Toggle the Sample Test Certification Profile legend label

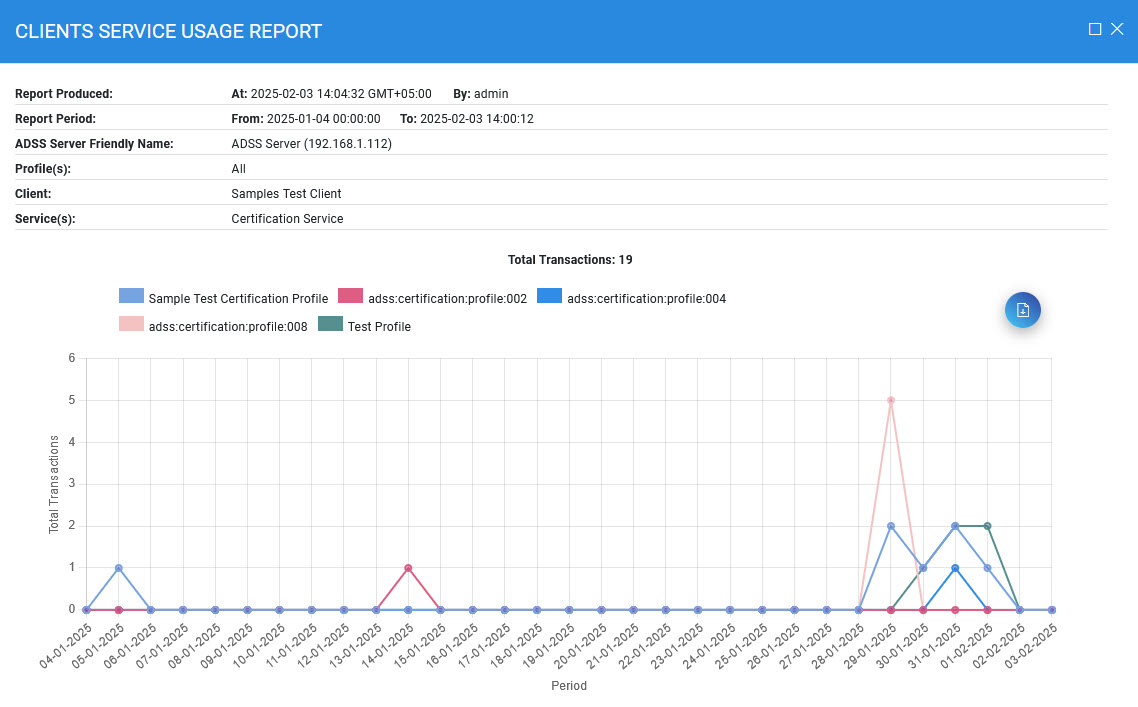pyautogui.click(x=238, y=298)
